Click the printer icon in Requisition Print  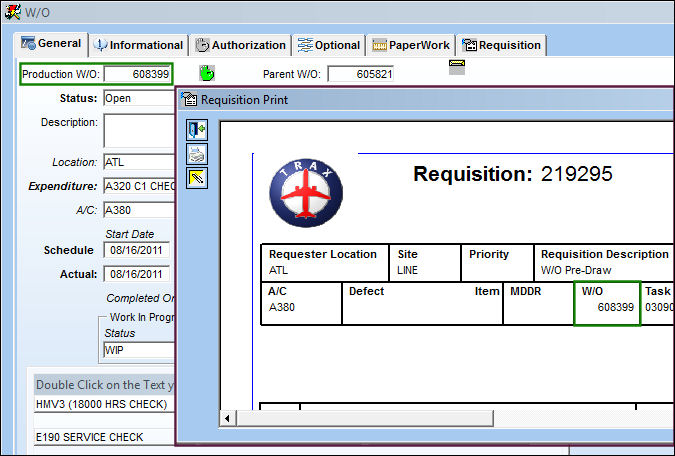coord(197,154)
